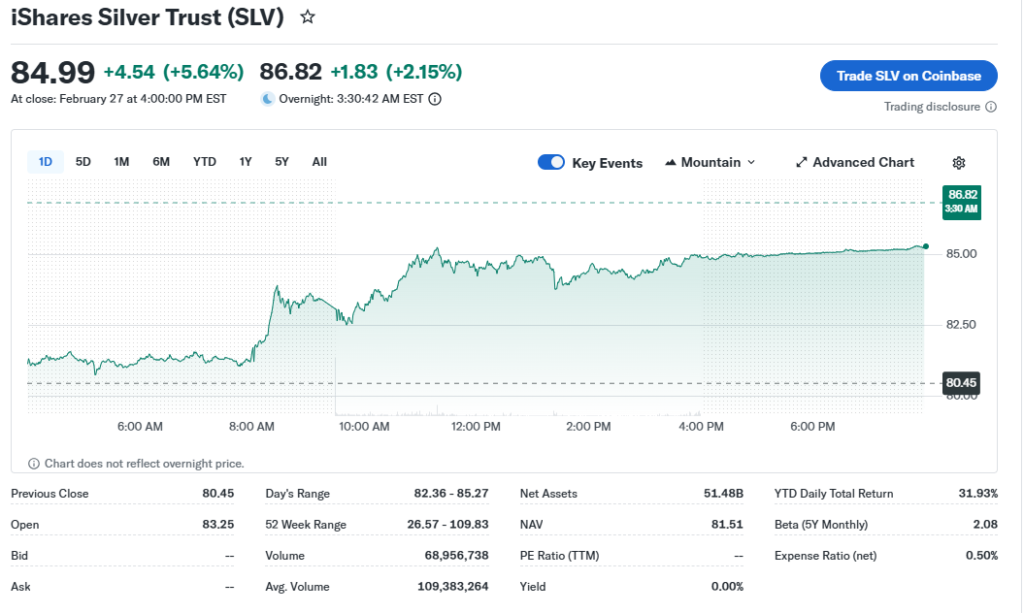Click the overnight moon icon
Viewport: 1024px width, 613px height.
tap(267, 99)
